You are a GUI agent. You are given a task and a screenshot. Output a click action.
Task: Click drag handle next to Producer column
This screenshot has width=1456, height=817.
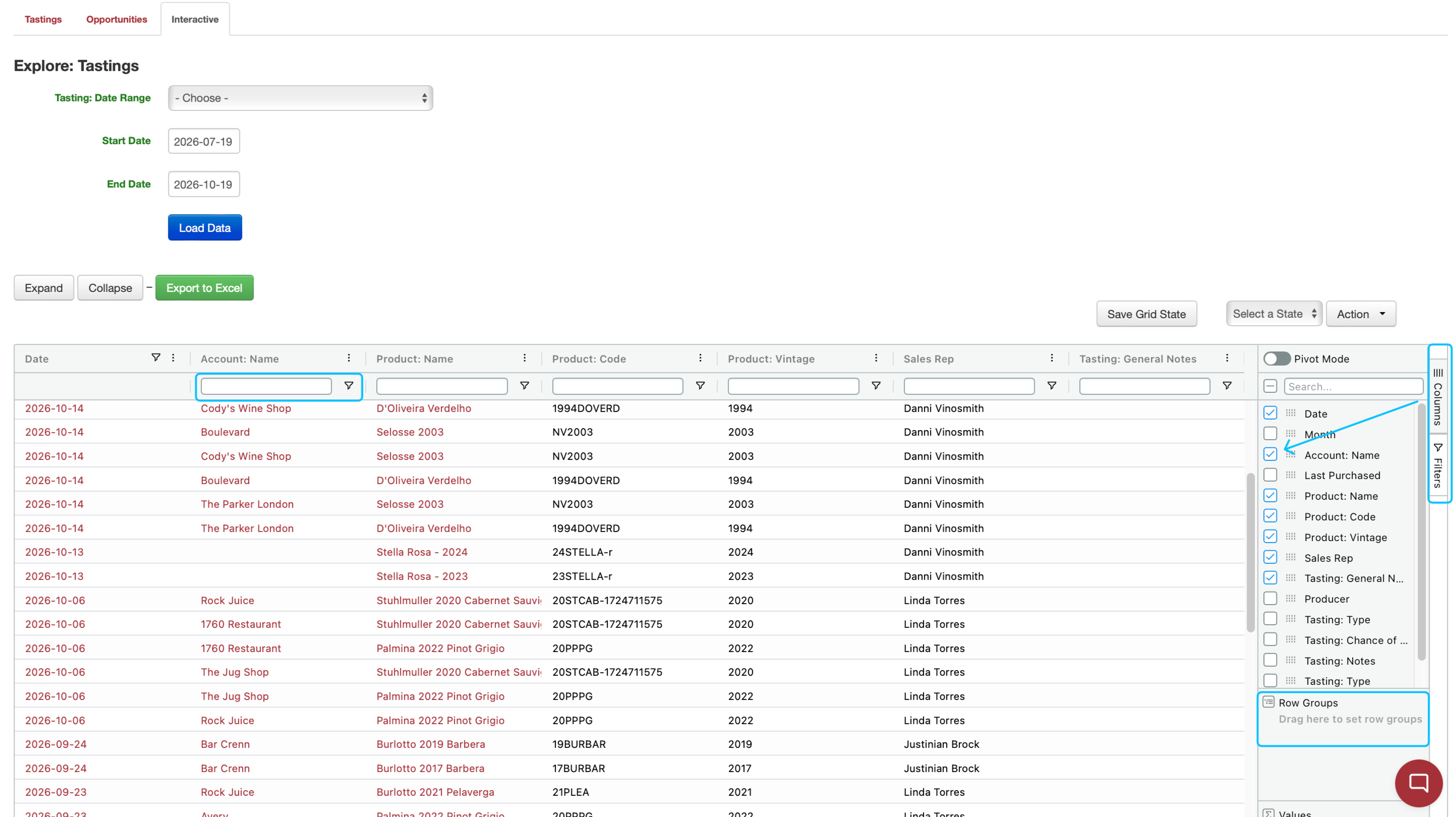[x=1291, y=598]
